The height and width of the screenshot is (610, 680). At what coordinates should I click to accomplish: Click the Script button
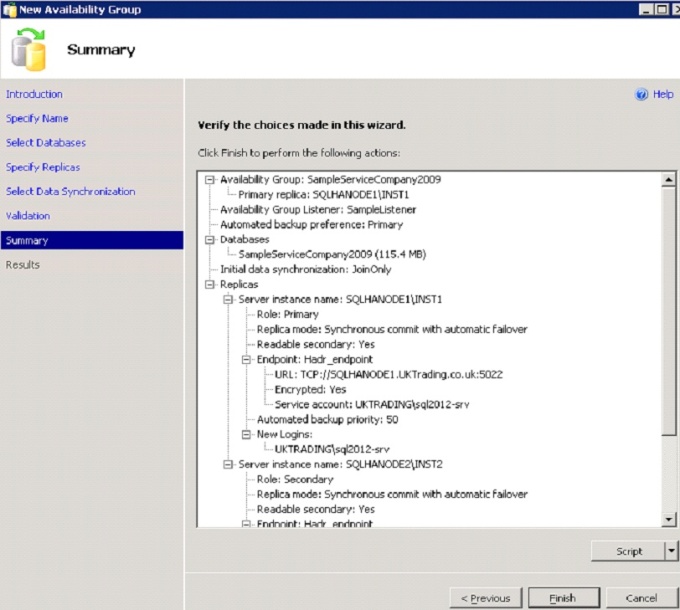click(628, 551)
